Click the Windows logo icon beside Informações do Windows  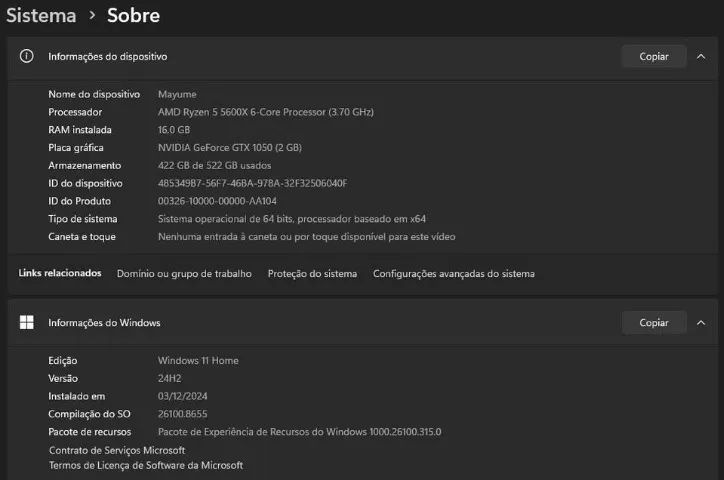[27, 322]
